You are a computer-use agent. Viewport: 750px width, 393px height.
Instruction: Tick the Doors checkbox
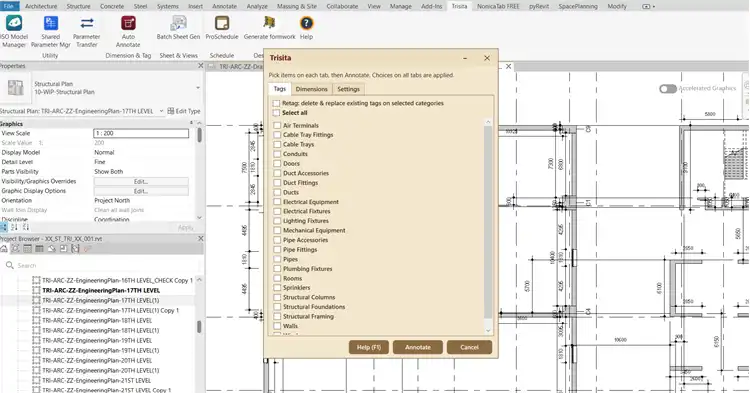pos(277,164)
